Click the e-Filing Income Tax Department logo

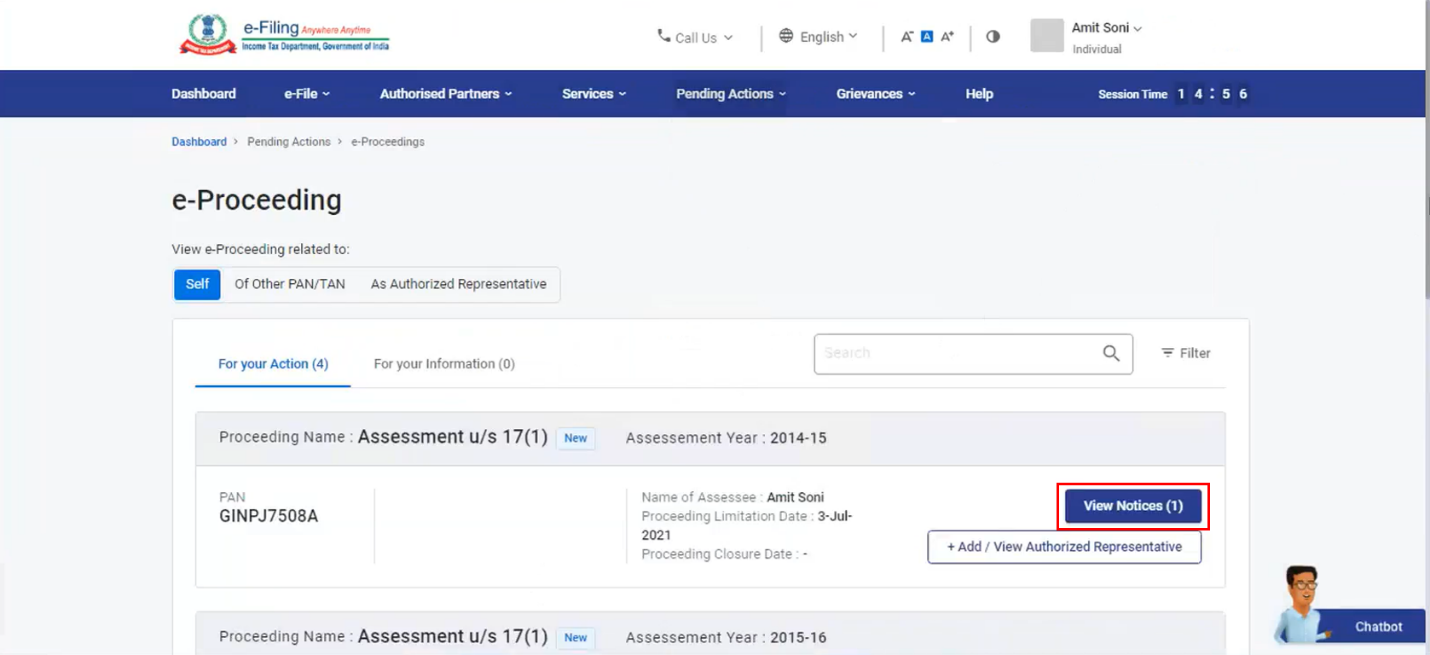(x=283, y=32)
